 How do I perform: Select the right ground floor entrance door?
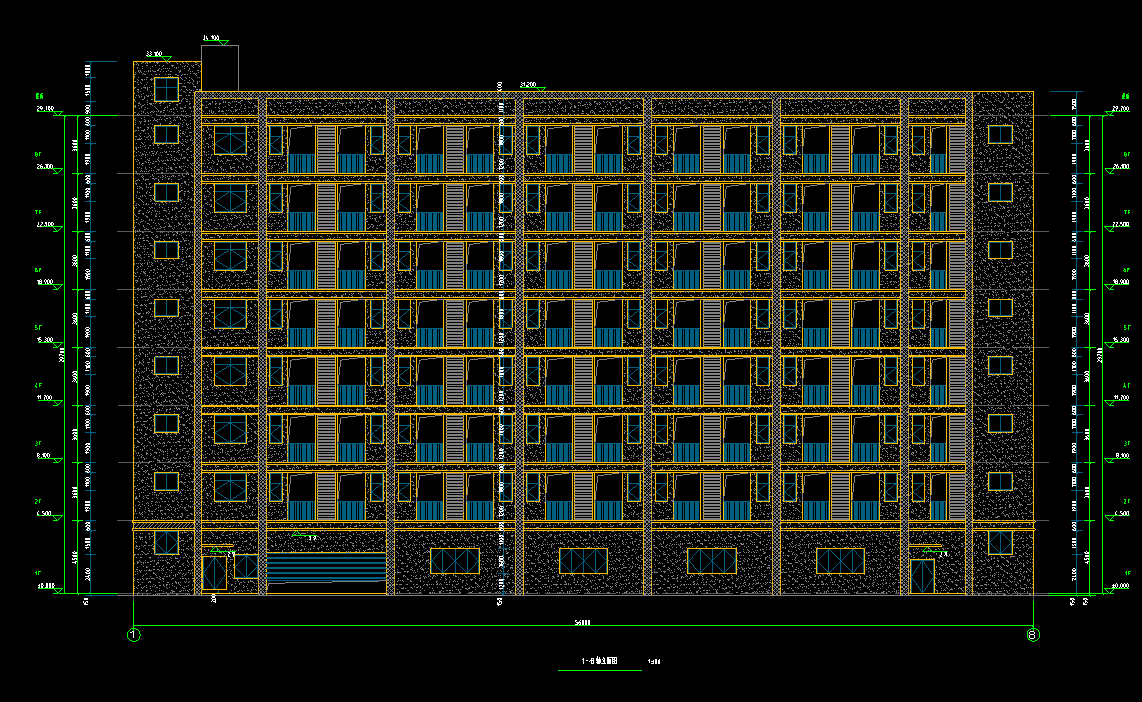pyautogui.click(x=922, y=577)
